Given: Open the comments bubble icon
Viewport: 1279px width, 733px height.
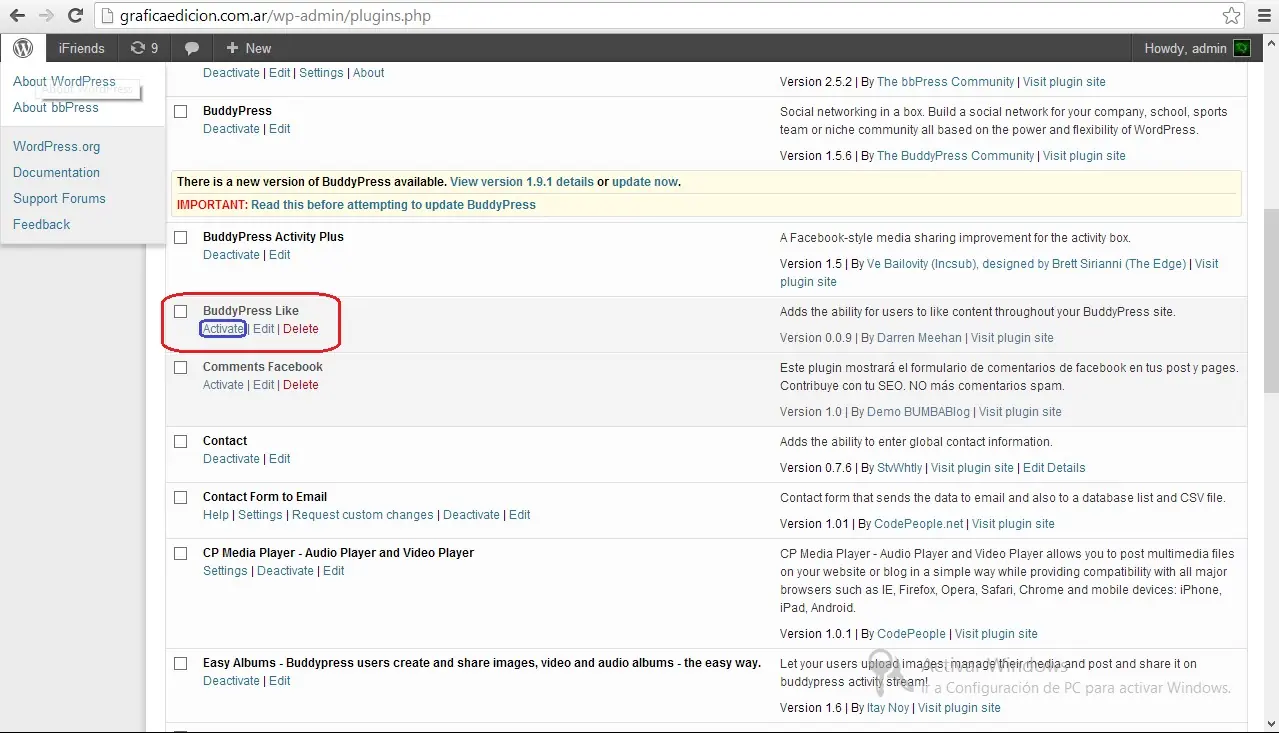Looking at the screenshot, I should tap(192, 48).
